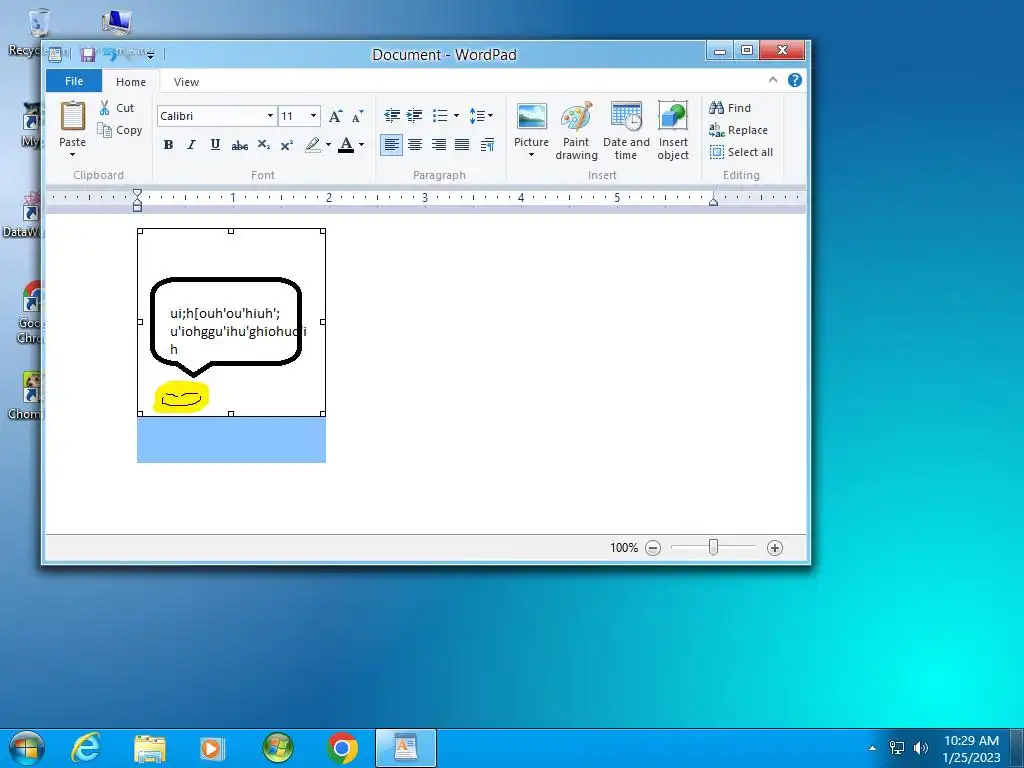Copy the selection to clipboard
The image size is (1024, 768).
tap(120, 130)
